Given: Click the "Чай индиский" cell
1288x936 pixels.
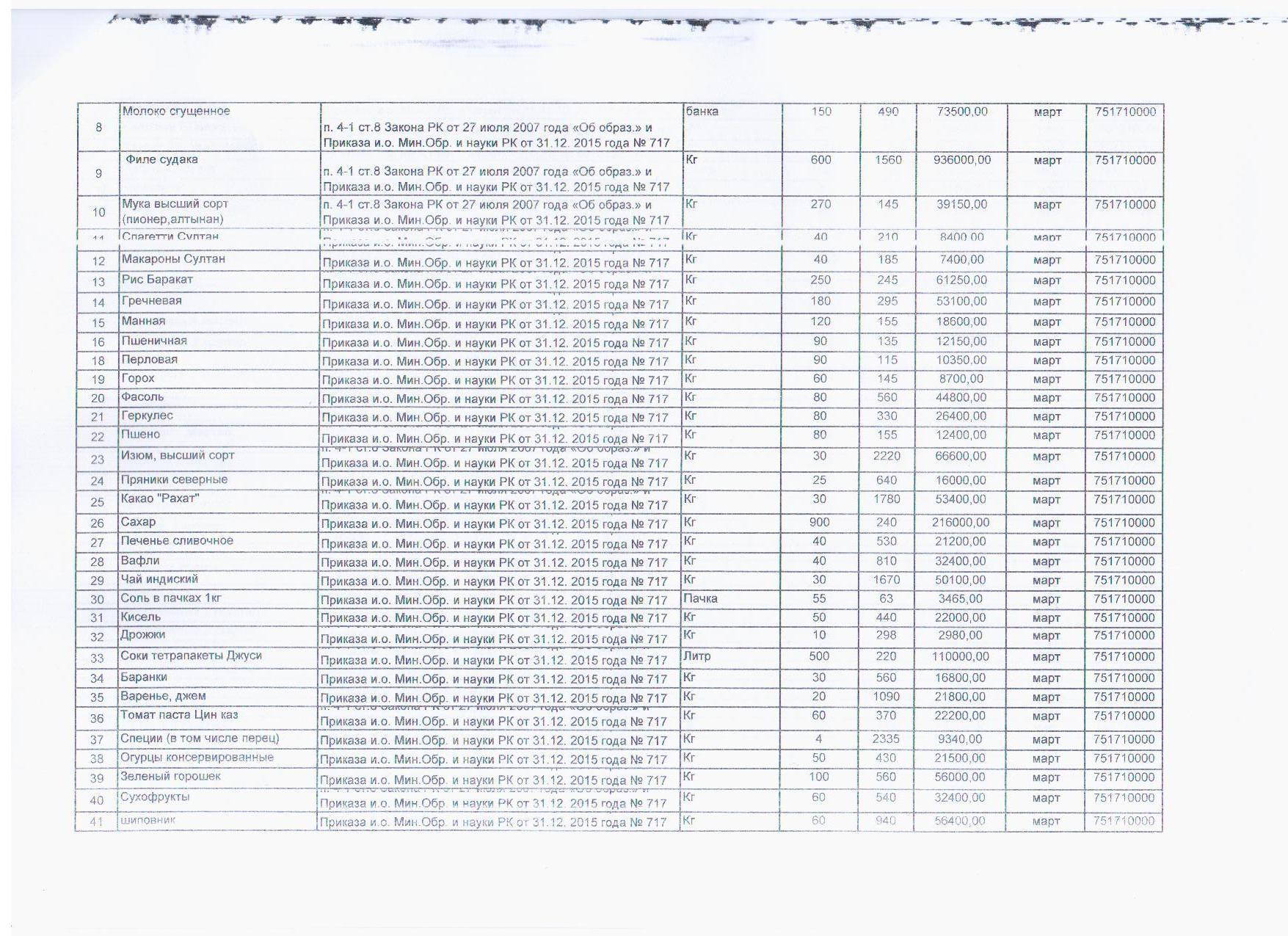Looking at the screenshot, I should (219, 580).
